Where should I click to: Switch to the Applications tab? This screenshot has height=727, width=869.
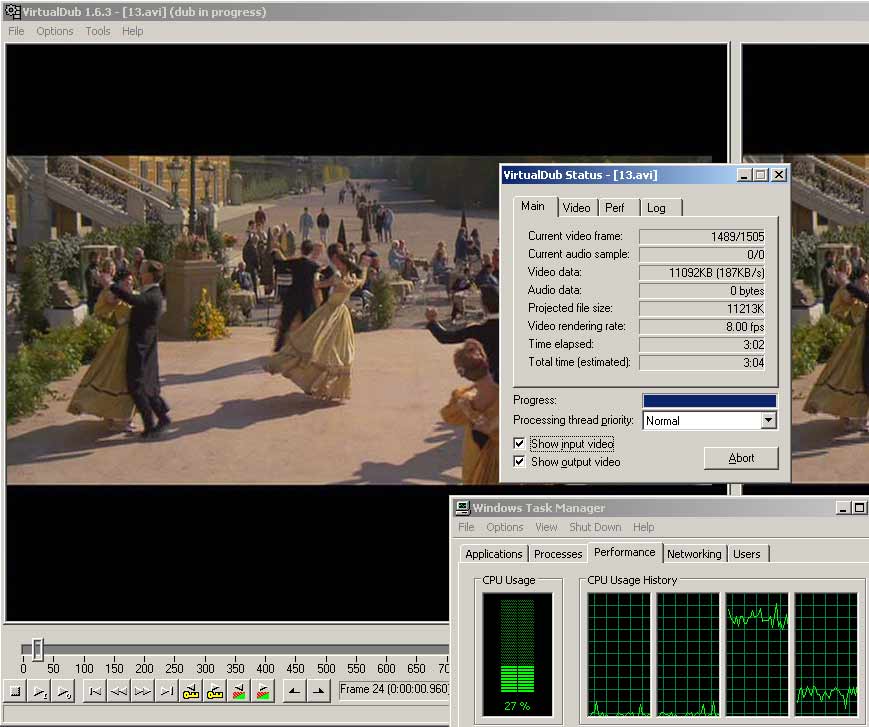pos(494,554)
